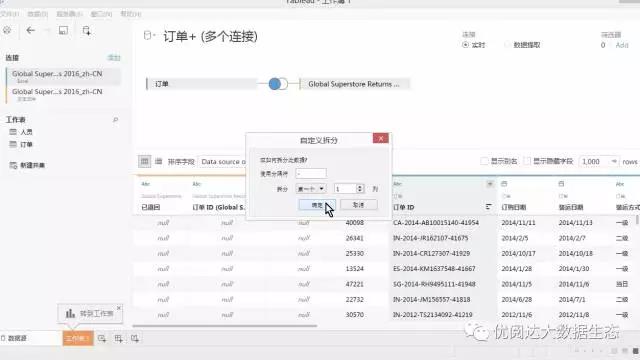Click the 添加 link next to 连接

[x=114, y=58]
